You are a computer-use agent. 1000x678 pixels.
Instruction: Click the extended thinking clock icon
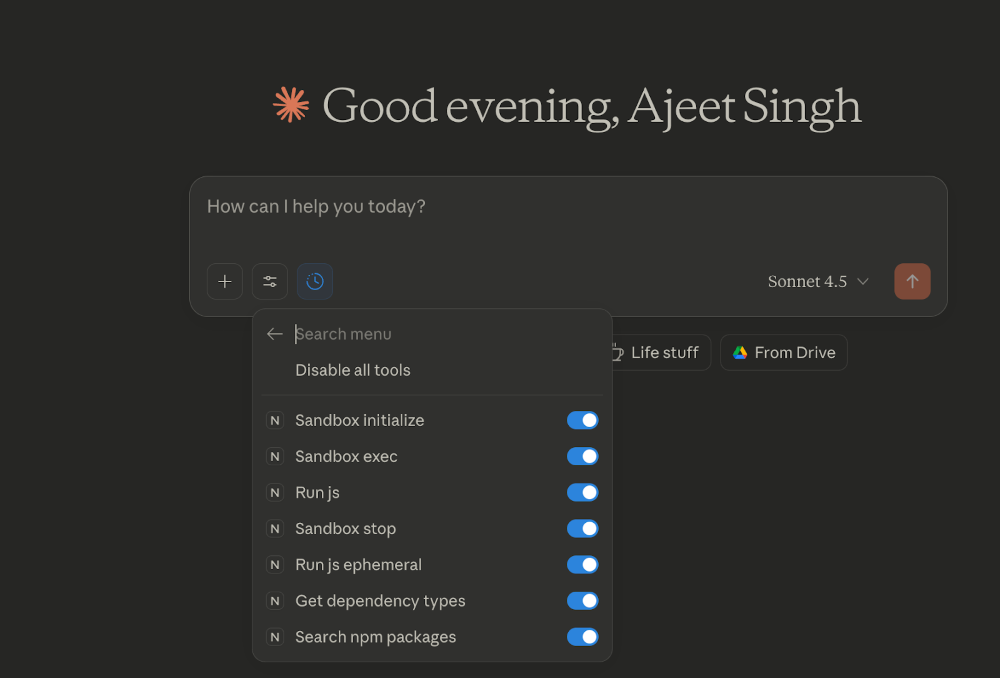[x=315, y=282]
